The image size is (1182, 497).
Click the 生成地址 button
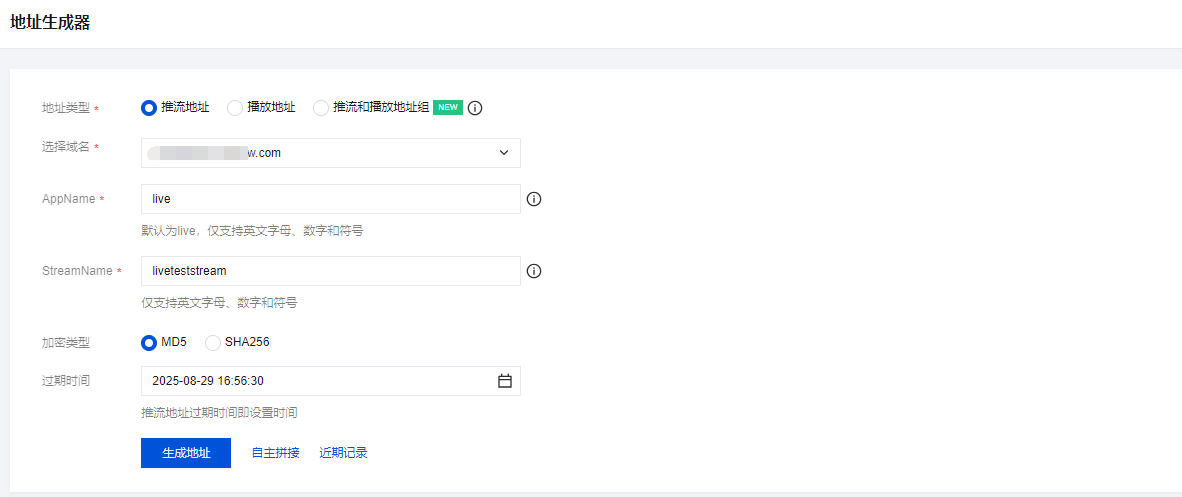(x=186, y=453)
